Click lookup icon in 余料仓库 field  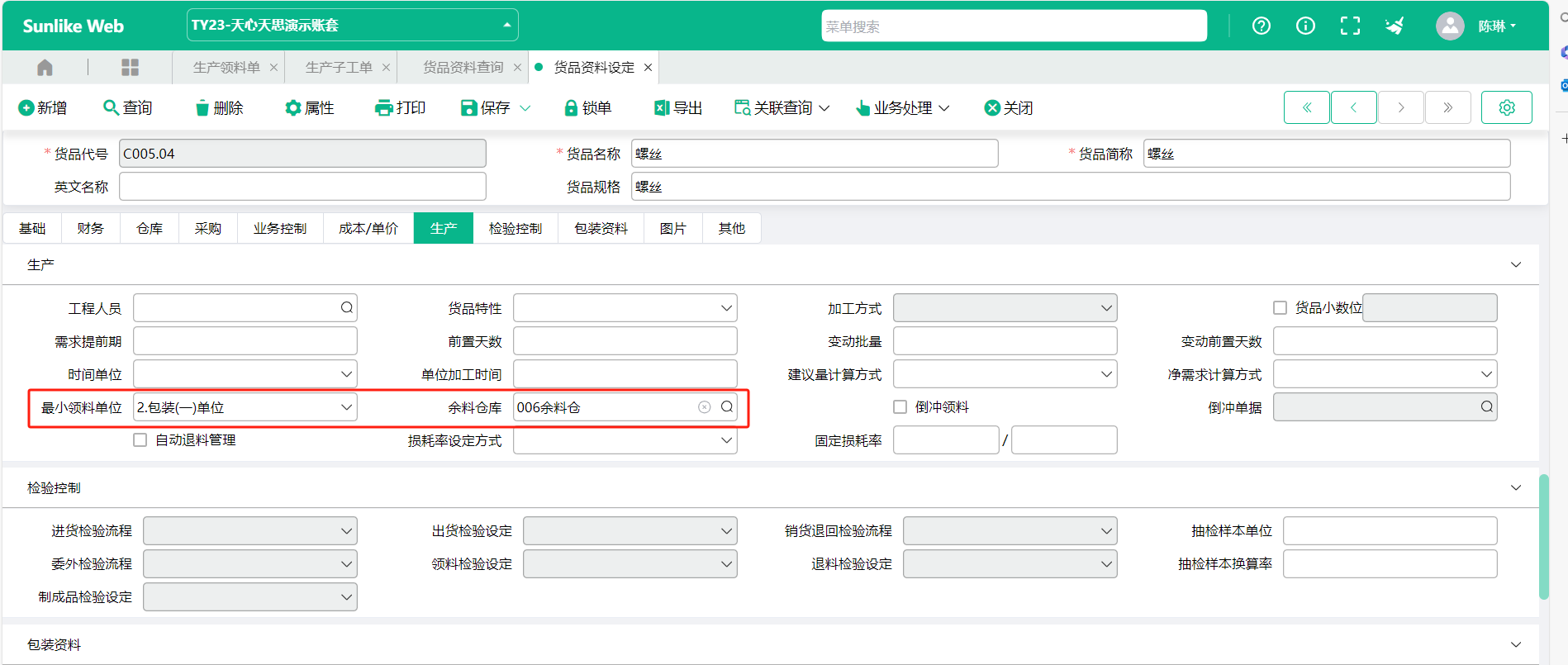pos(727,406)
